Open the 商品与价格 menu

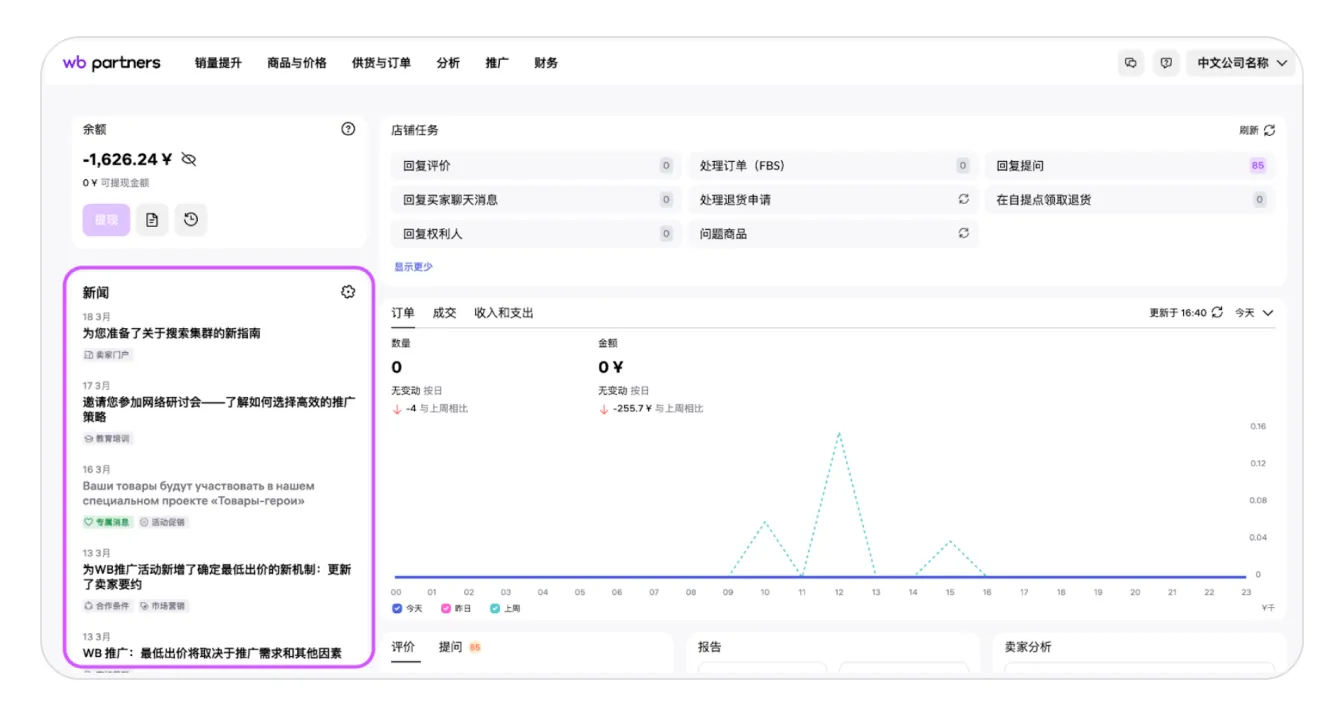[x=297, y=63]
